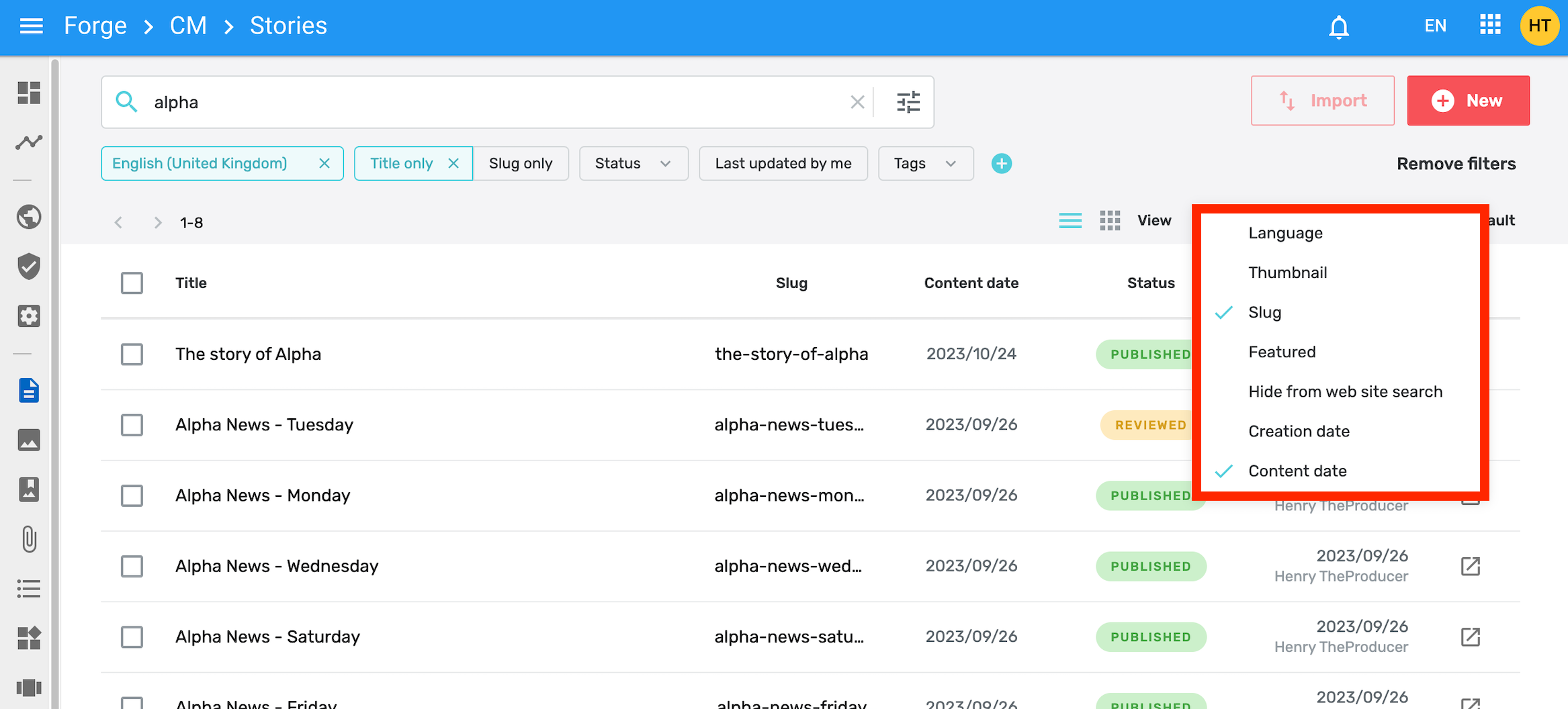This screenshot has width=1568, height=709.
Task: Go to Stories breadcrumb
Action: (x=288, y=26)
